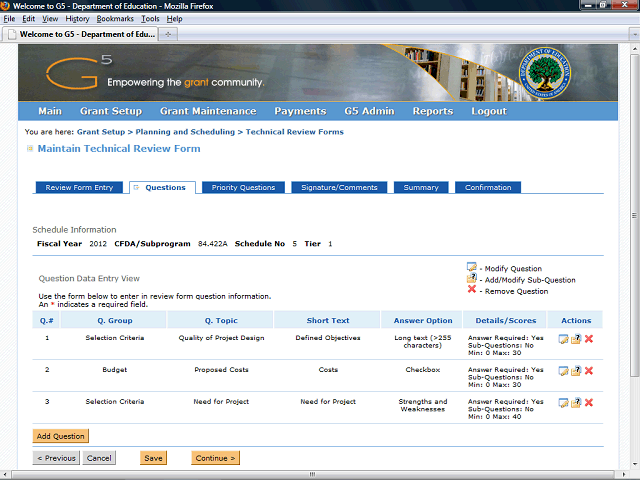The width and height of the screenshot is (640, 480).
Task: Click the Checkbox answer option cell
Action: click(x=423, y=370)
